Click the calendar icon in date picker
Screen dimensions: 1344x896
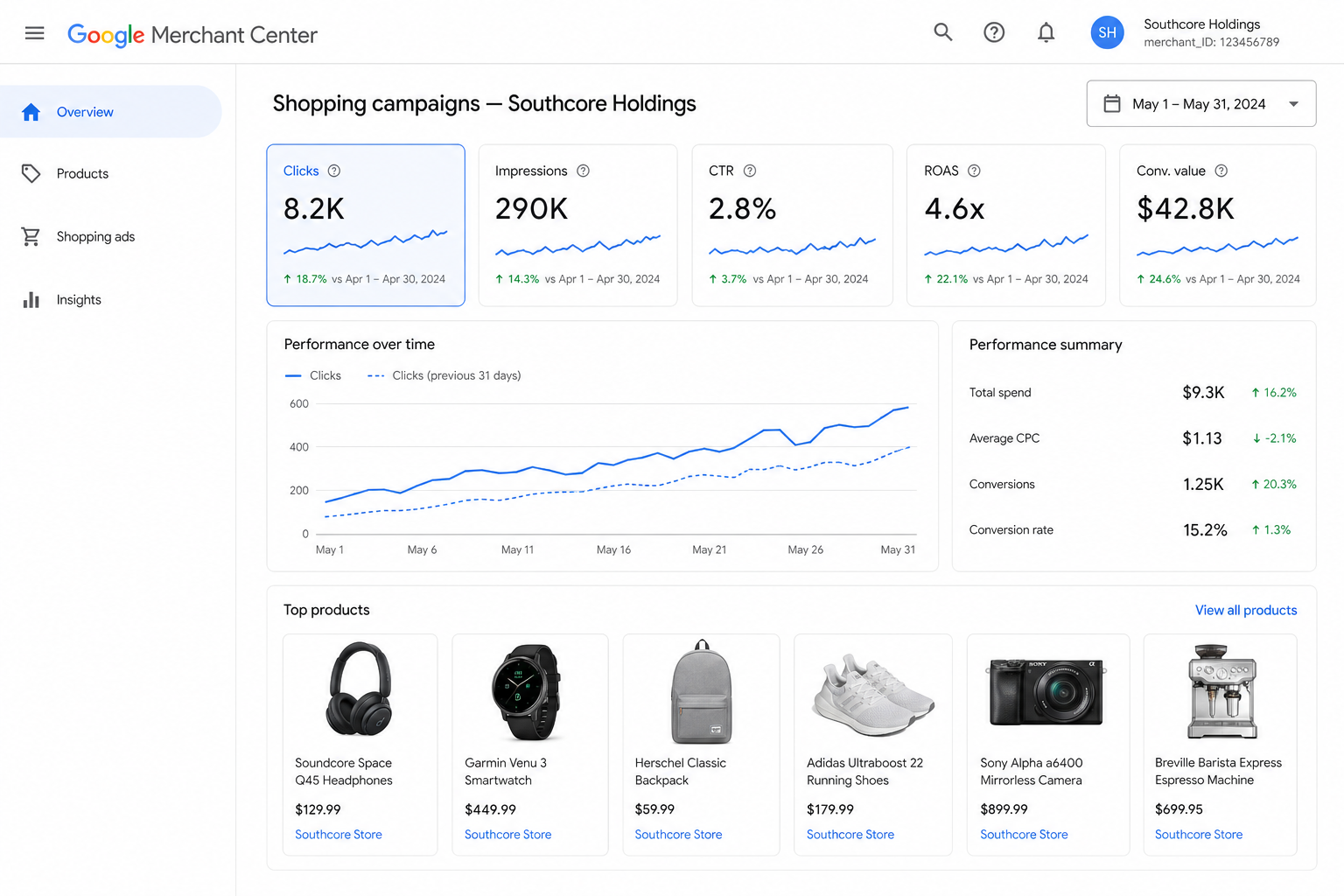(1112, 103)
